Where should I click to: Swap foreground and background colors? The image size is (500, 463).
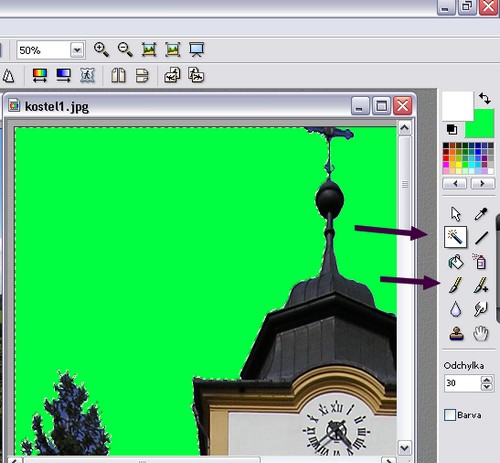[x=485, y=99]
